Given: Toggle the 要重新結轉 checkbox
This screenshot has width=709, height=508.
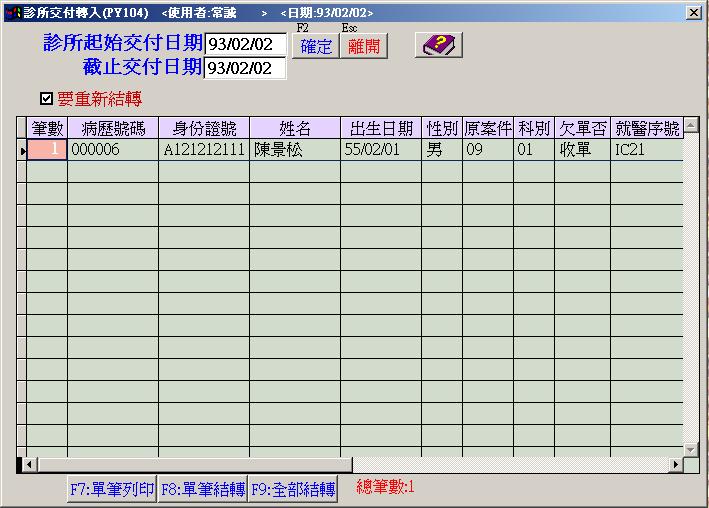Looking at the screenshot, I should click(45, 99).
